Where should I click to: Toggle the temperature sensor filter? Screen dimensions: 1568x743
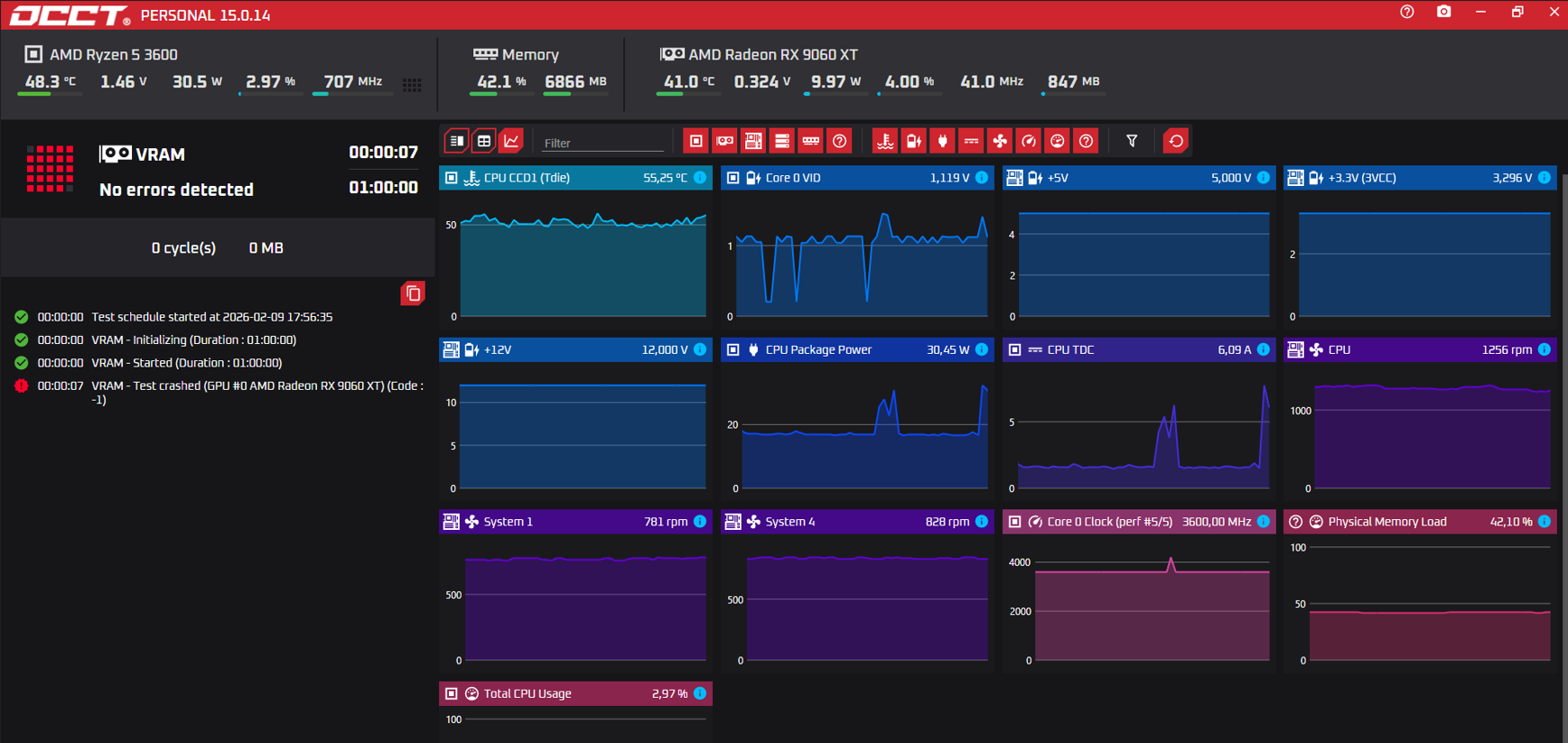point(885,141)
